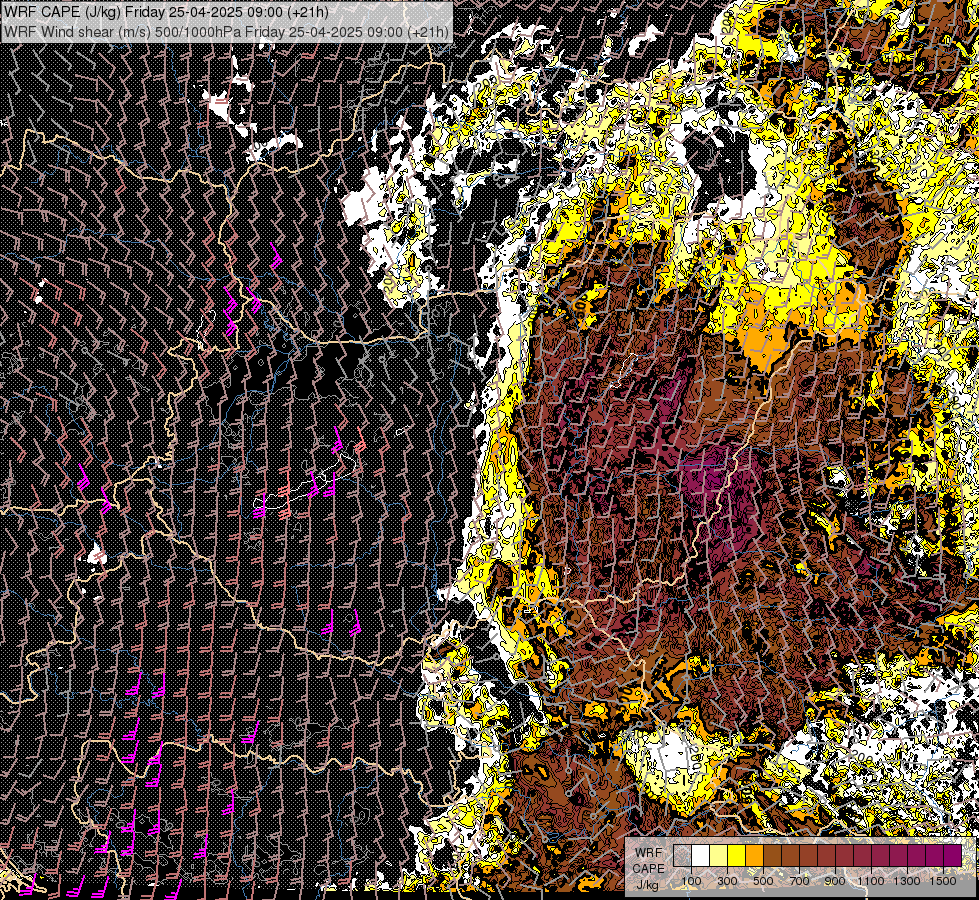
Task: Click the legend value 700
Action: pos(799,881)
